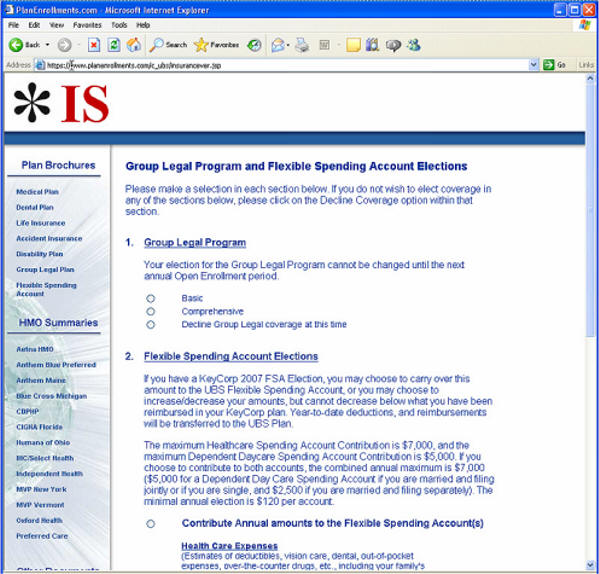The image size is (599, 574).
Task: Click the vertical scrollbar up arrow
Action: tap(590, 78)
